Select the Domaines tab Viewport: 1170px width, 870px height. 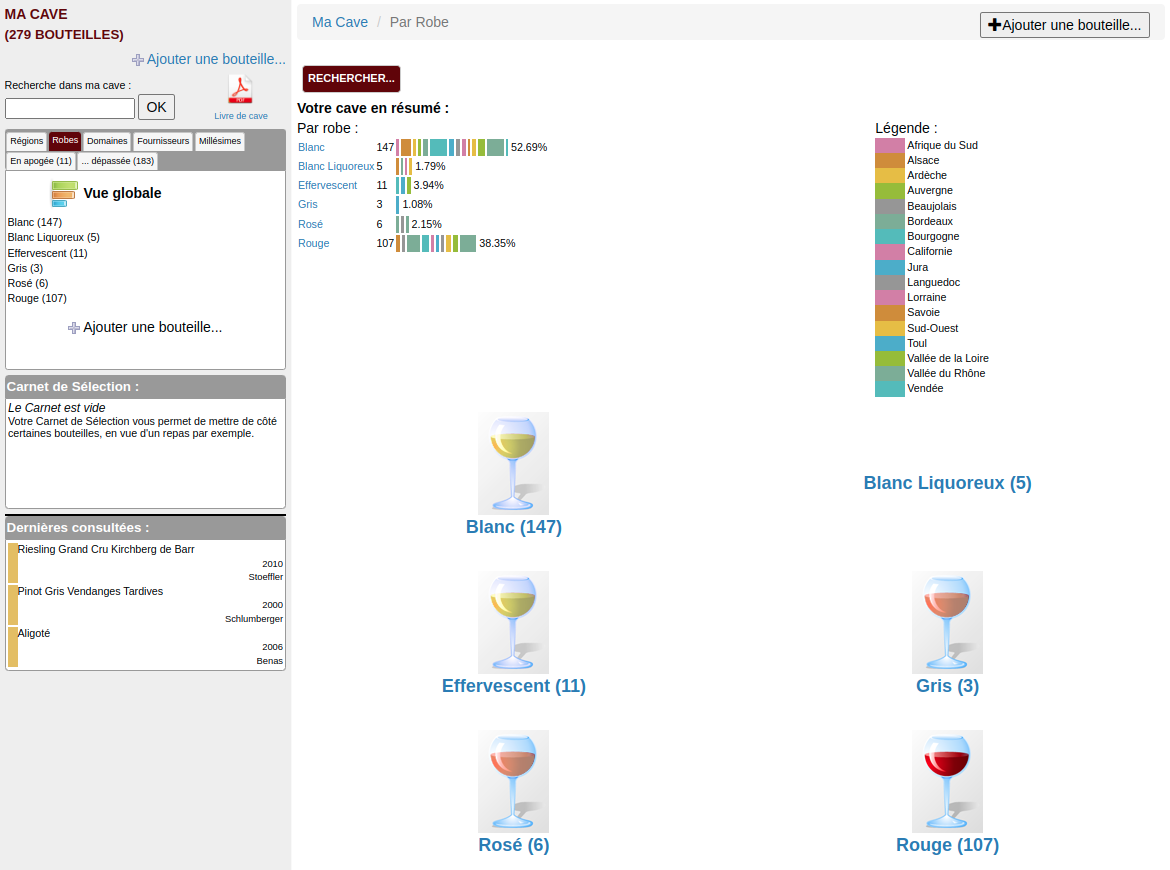pos(107,141)
